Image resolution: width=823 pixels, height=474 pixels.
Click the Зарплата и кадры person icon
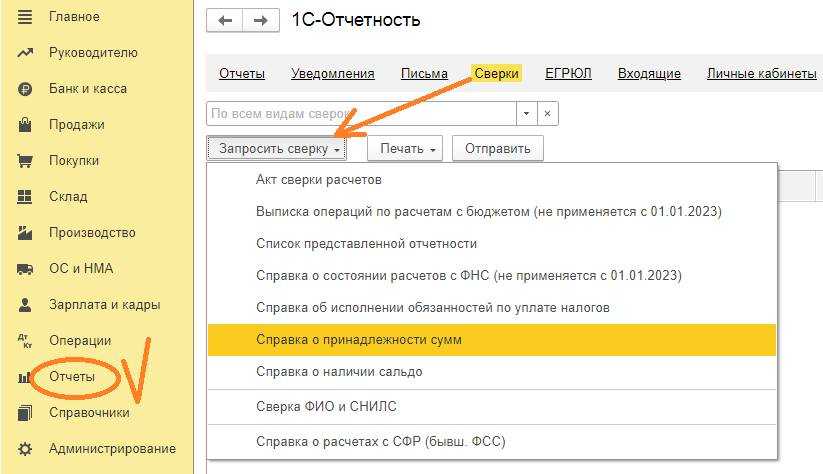click(25, 305)
